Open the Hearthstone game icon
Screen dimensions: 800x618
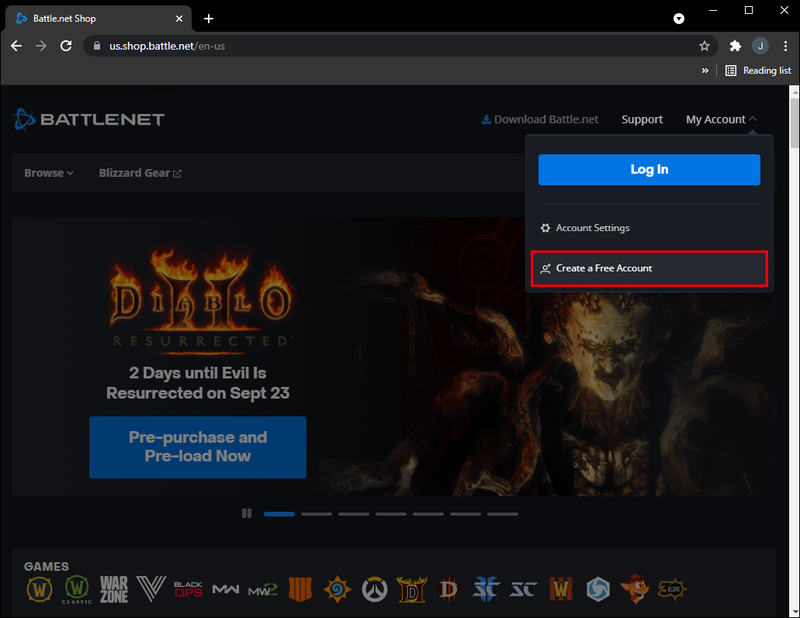point(337,589)
